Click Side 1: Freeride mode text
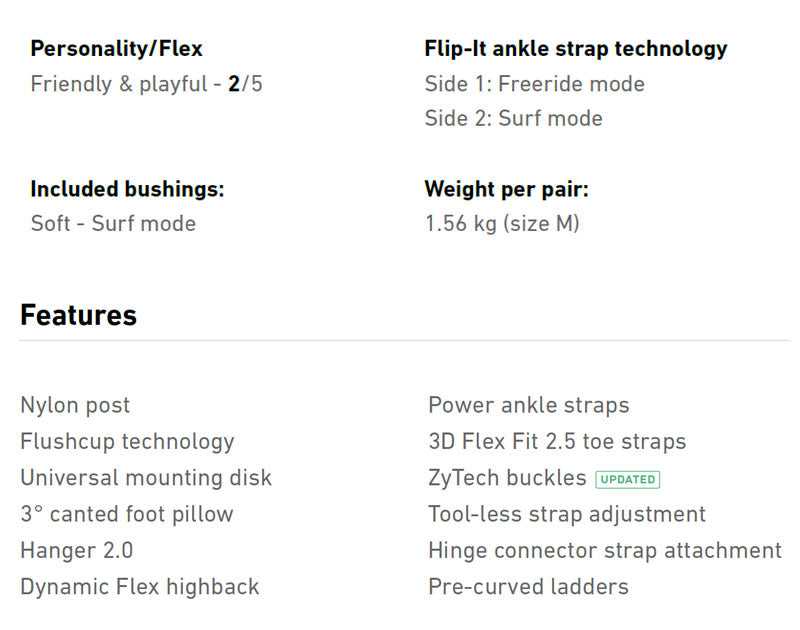The width and height of the screenshot is (800, 630). [x=534, y=84]
